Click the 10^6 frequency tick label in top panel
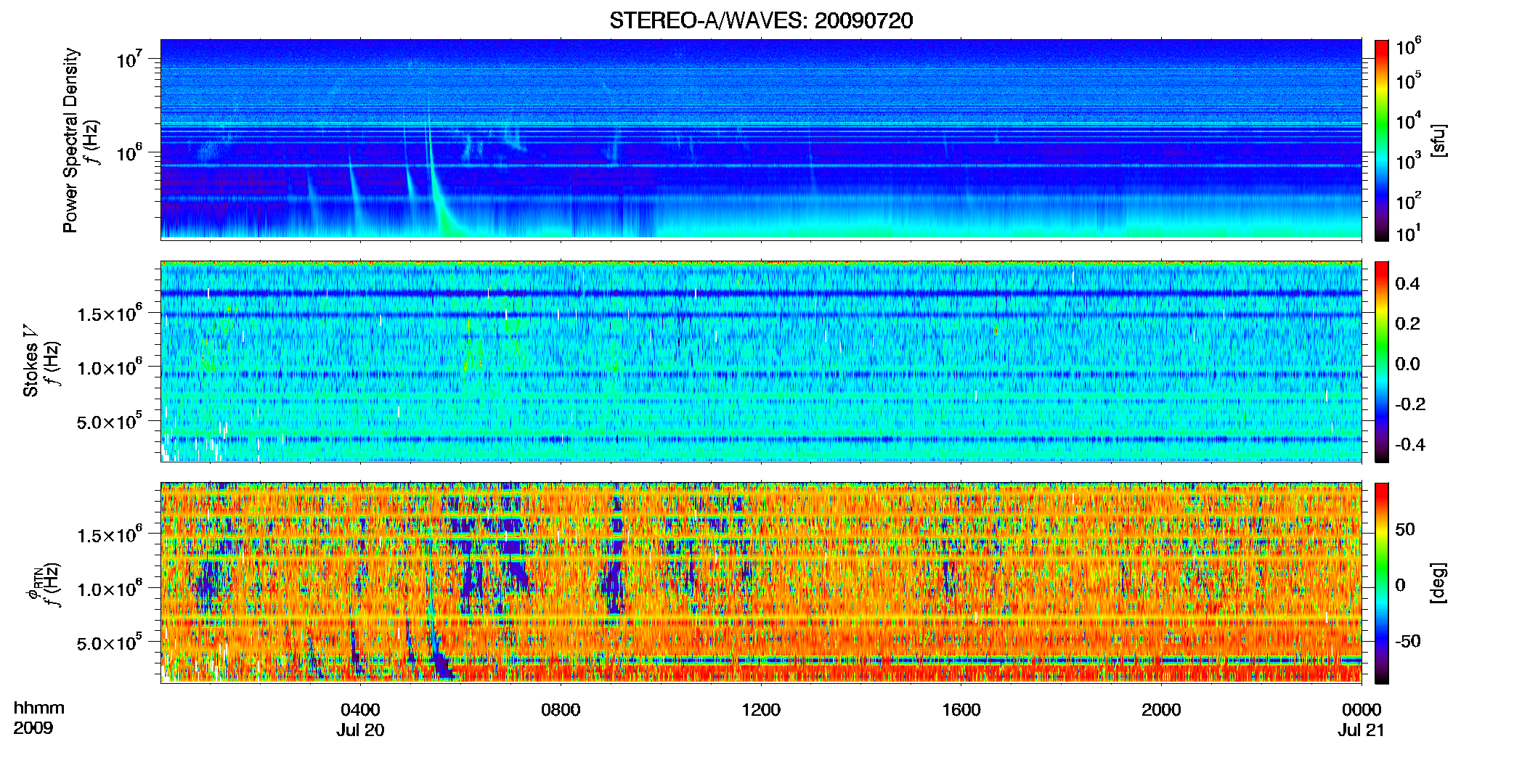The image size is (1522, 784). (129, 152)
